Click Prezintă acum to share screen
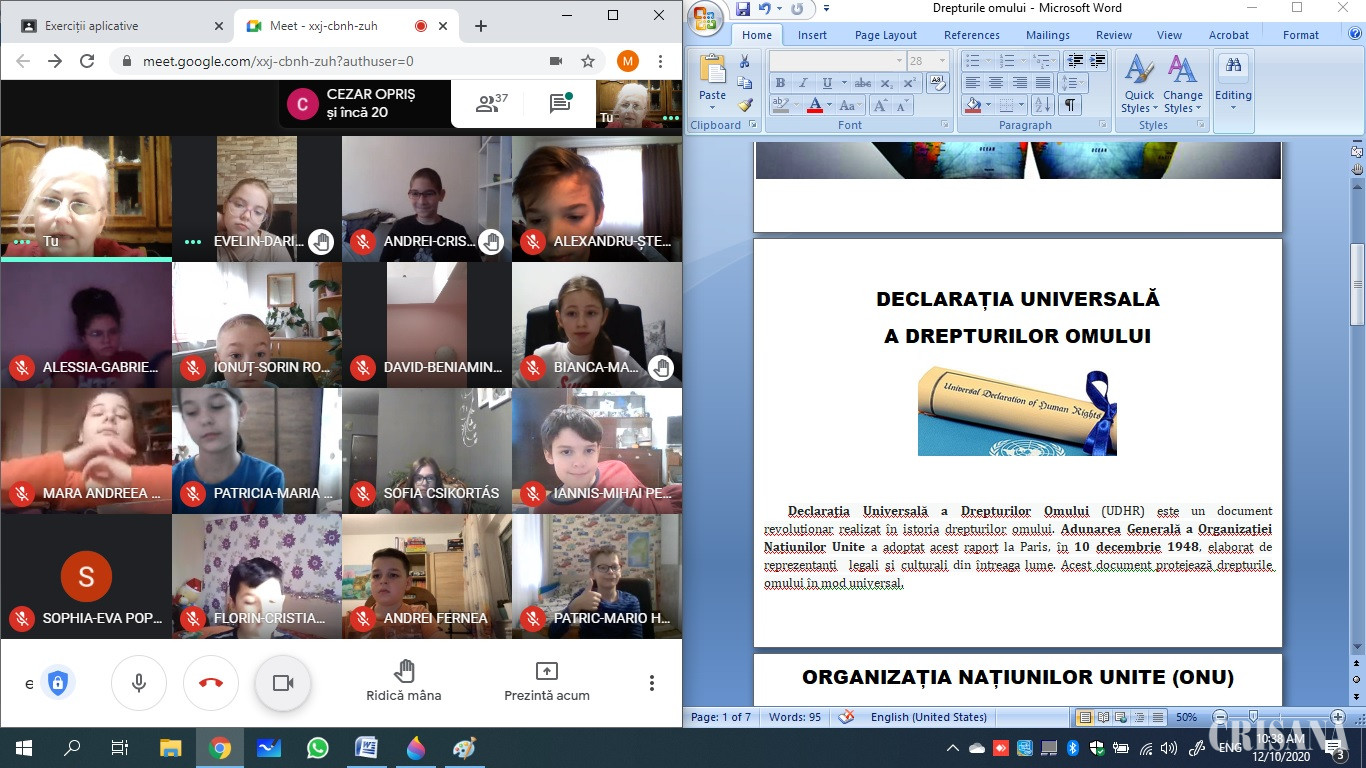The width and height of the screenshot is (1366, 768). 546,681
